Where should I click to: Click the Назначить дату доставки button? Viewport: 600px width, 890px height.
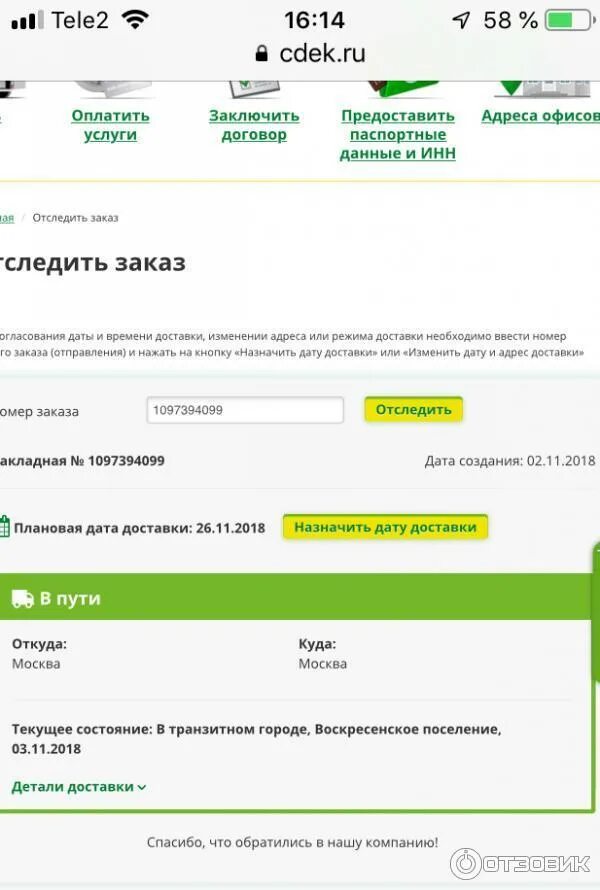[385, 527]
